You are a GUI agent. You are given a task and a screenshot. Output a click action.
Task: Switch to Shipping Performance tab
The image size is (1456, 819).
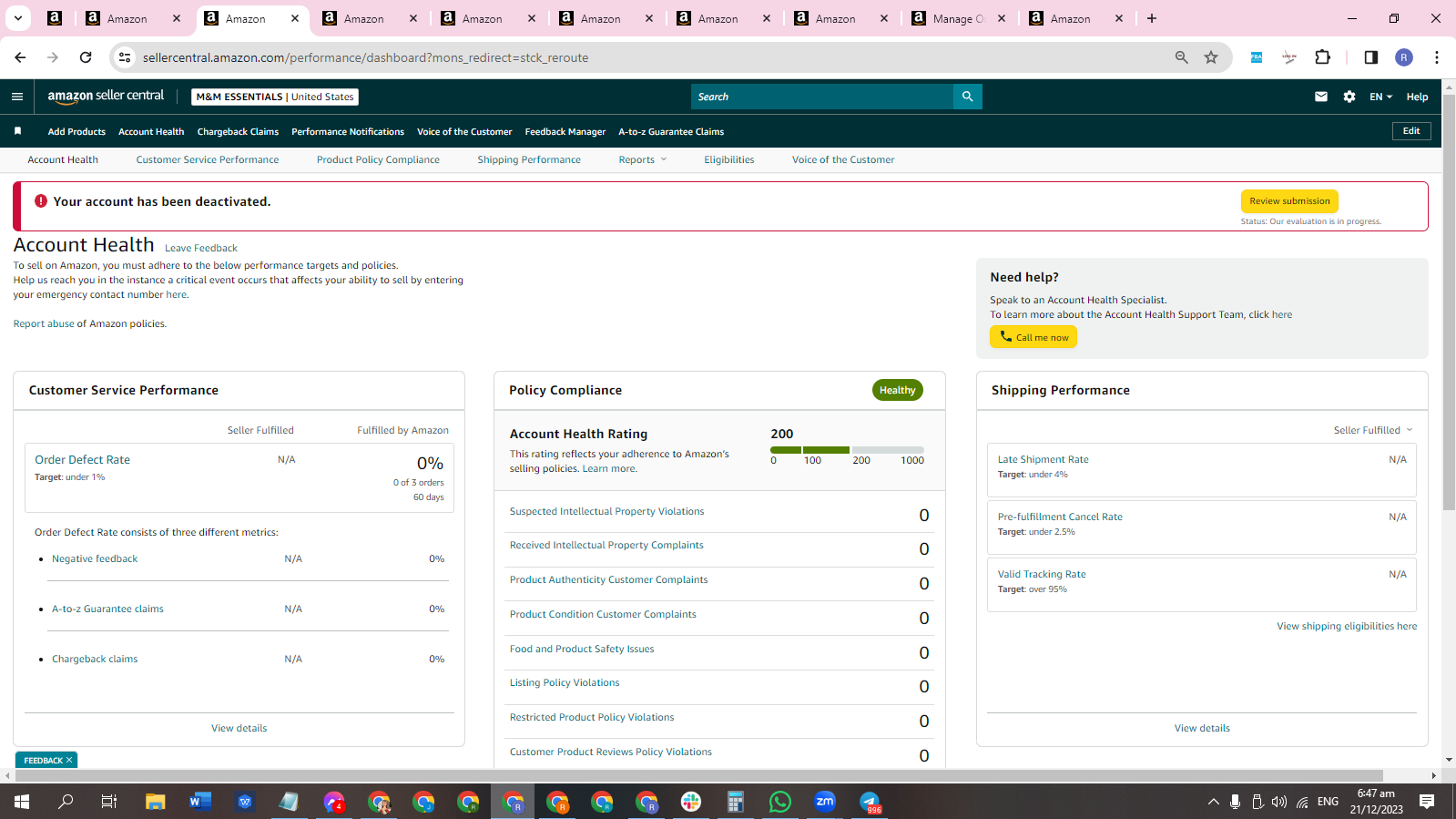point(529,159)
